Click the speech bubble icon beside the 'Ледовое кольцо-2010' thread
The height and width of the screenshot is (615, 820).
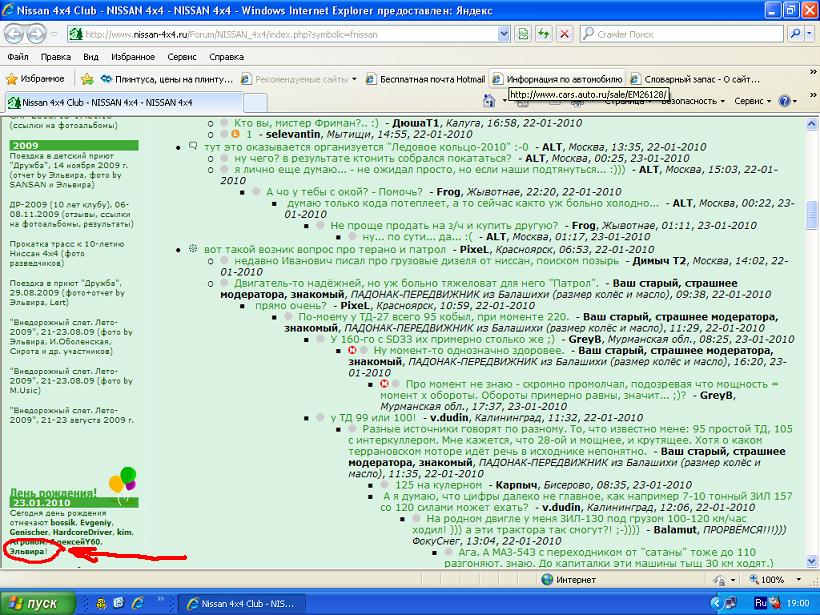[192, 145]
